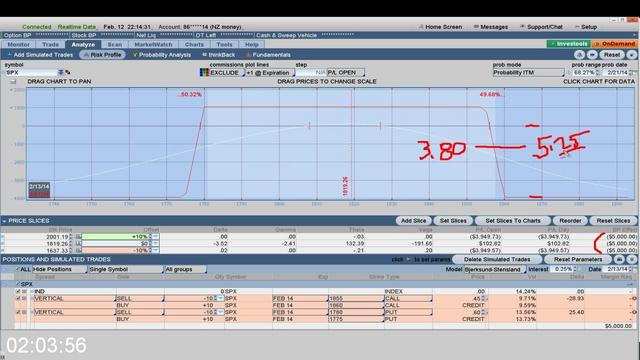Image resolution: width=640 pixels, height=360 pixels.
Task: Click the step N/A field
Action: 311,73
